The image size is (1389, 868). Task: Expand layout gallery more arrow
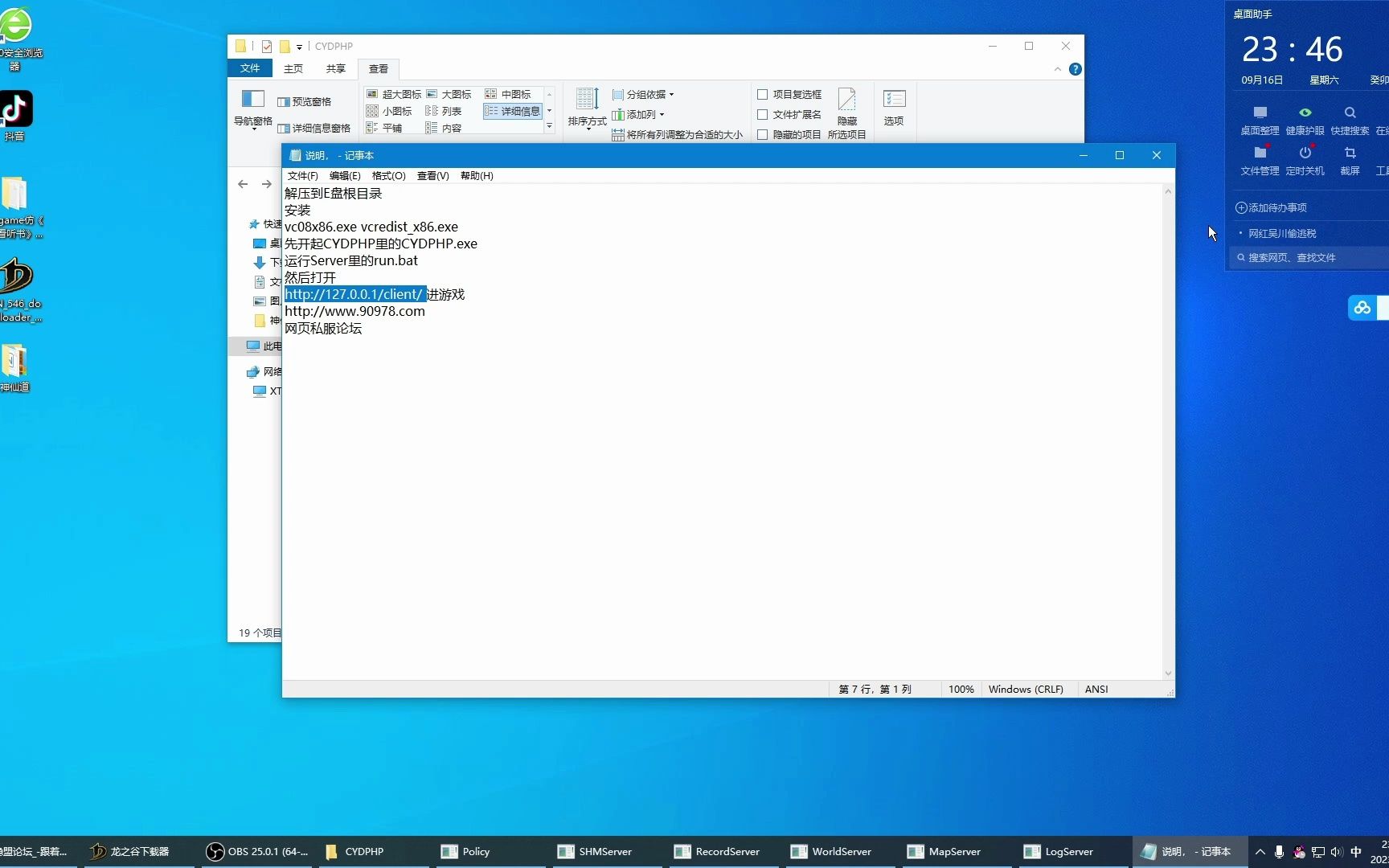(549, 126)
